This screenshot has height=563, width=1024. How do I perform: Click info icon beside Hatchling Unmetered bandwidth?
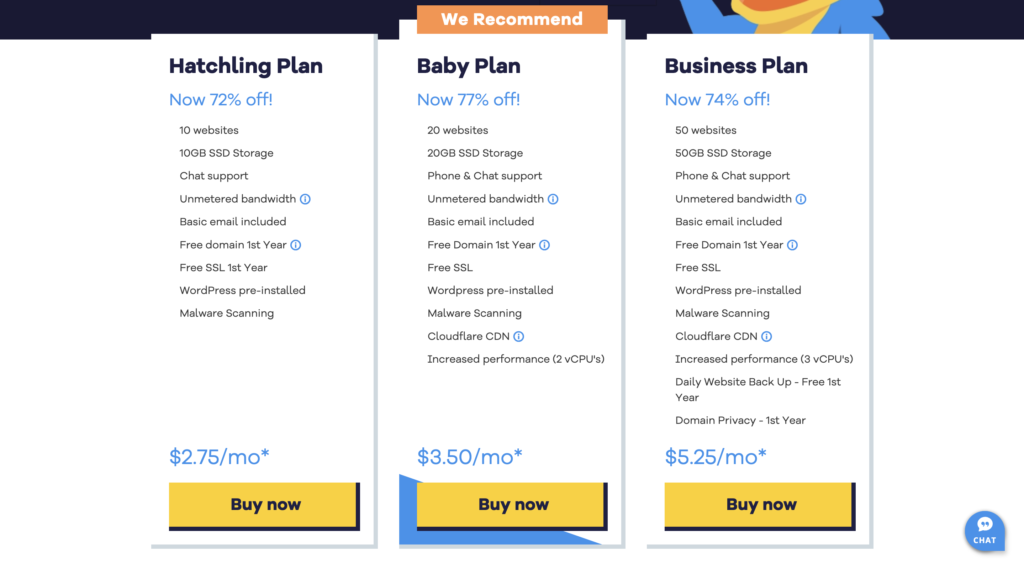click(x=305, y=199)
